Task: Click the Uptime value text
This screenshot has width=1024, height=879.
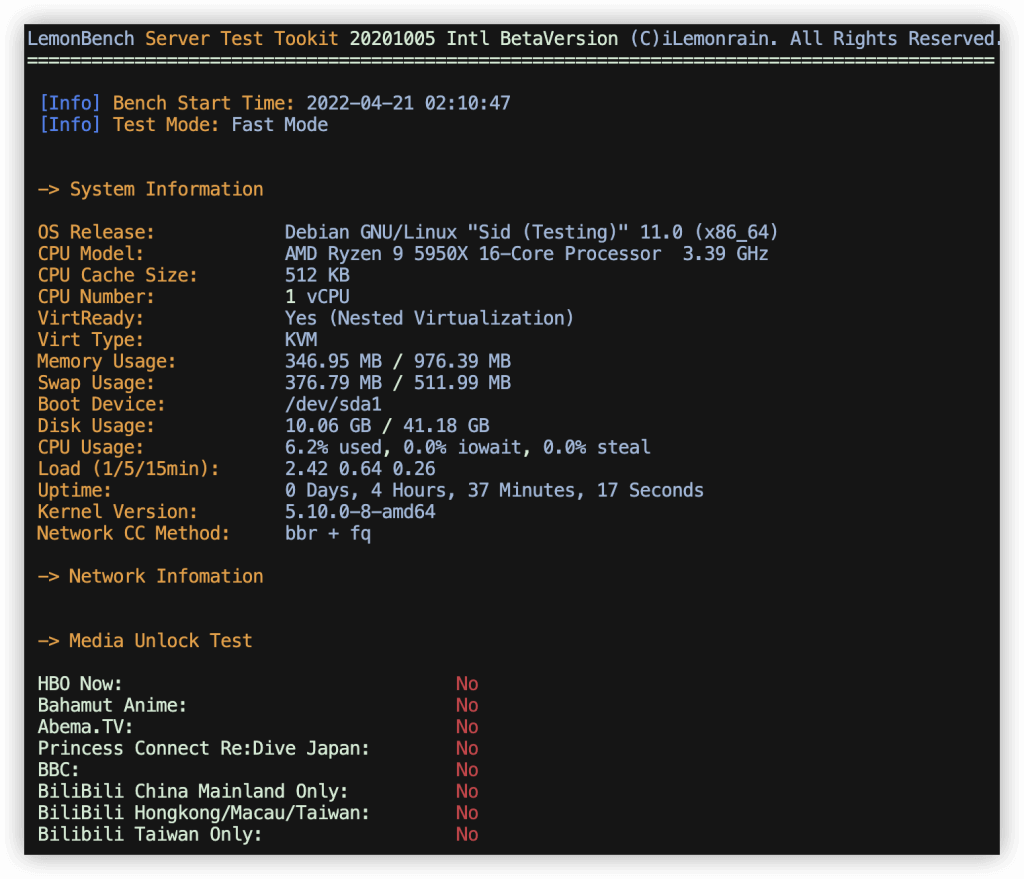Action: coord(494,490)
